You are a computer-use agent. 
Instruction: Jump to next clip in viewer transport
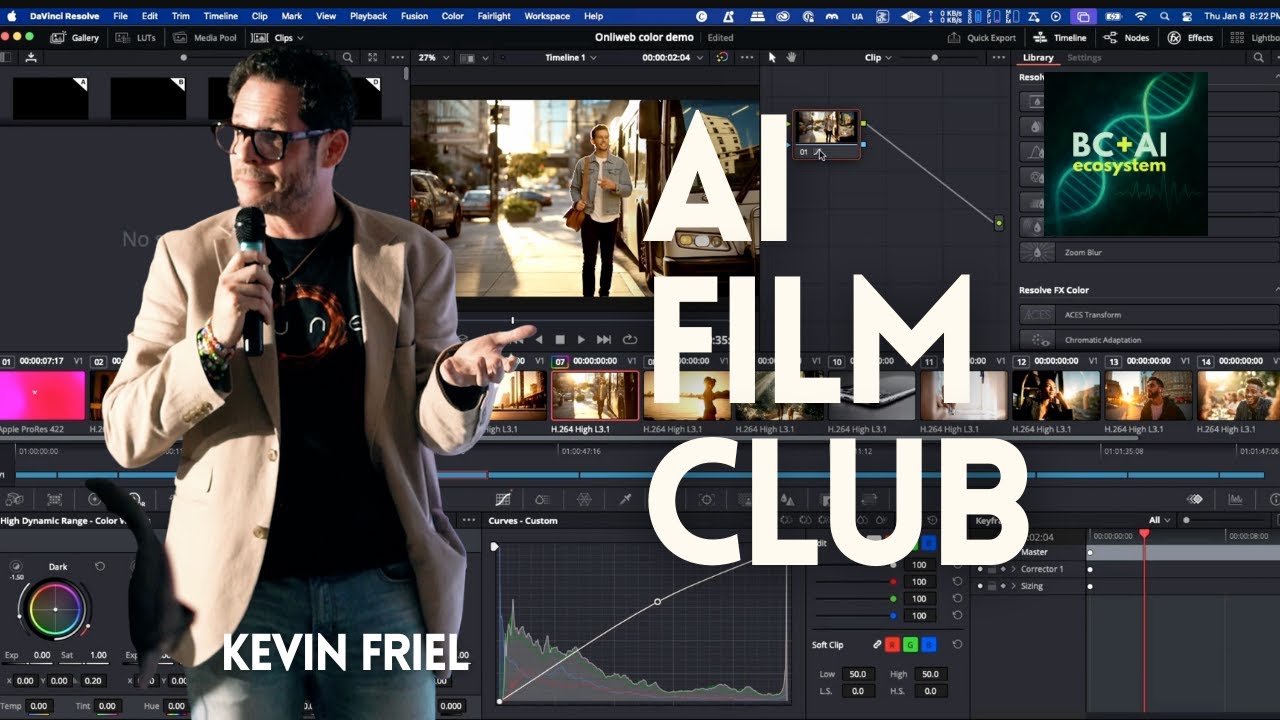coord(604,340)
